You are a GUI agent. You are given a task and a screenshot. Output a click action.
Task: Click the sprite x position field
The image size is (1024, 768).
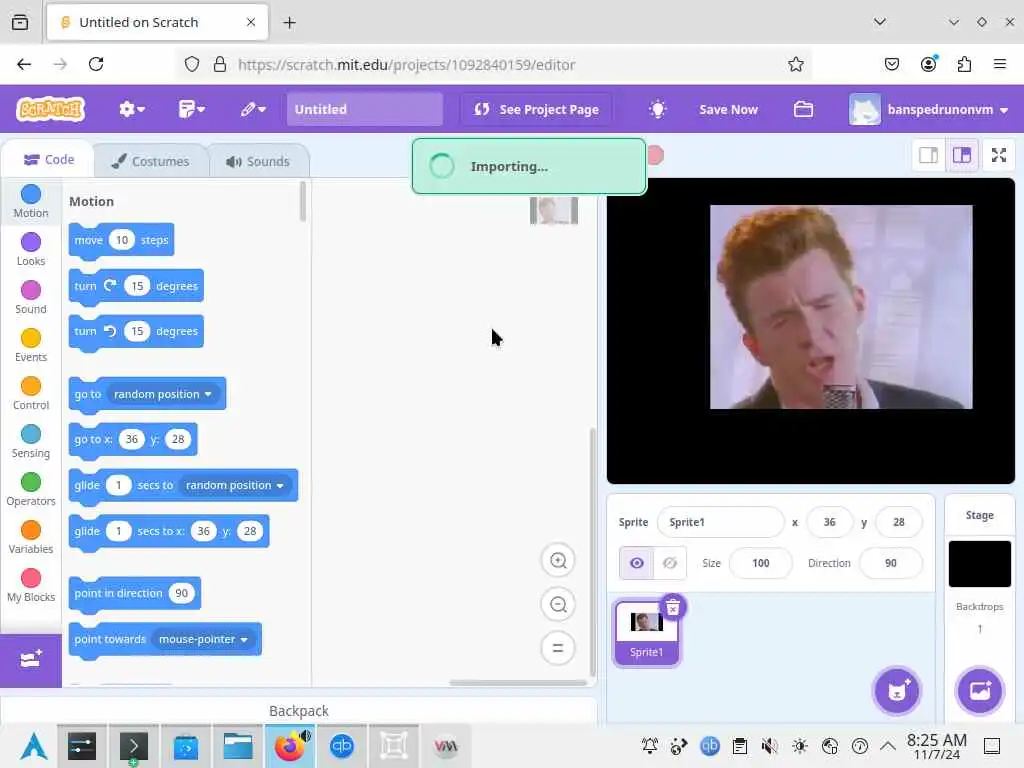tap(829, 522)
